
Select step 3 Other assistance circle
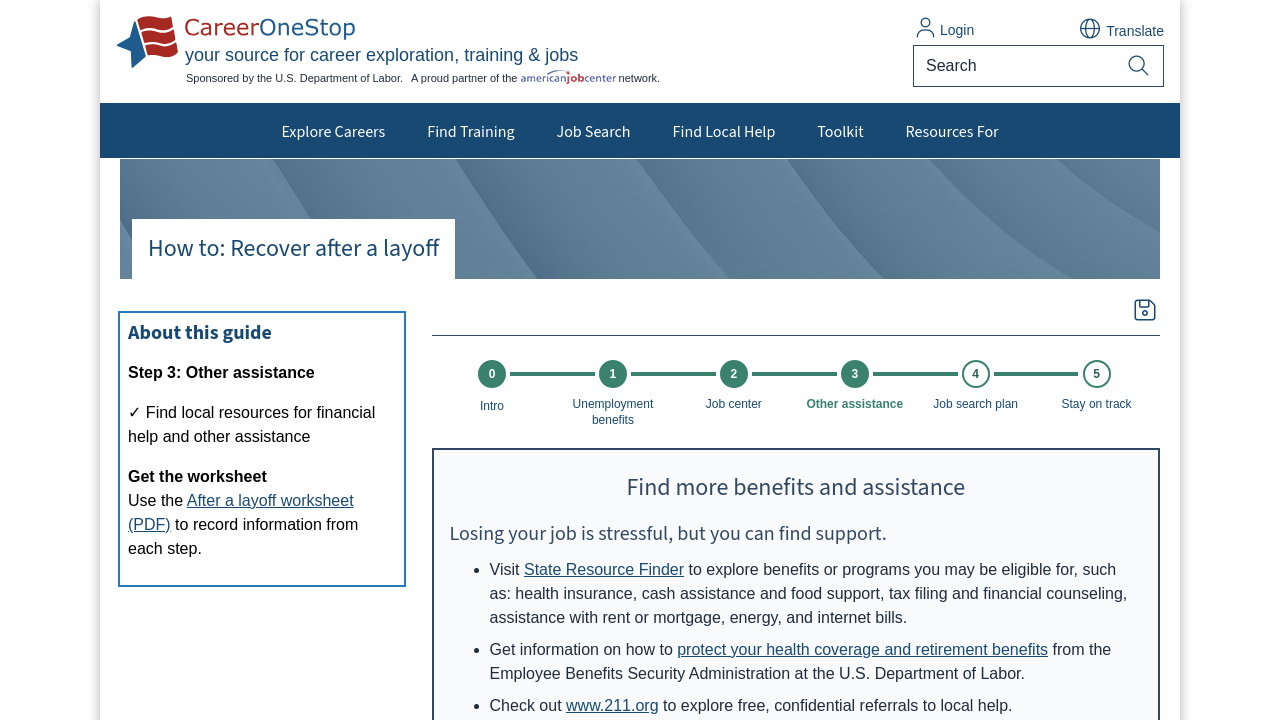click(x=855, y=374)
